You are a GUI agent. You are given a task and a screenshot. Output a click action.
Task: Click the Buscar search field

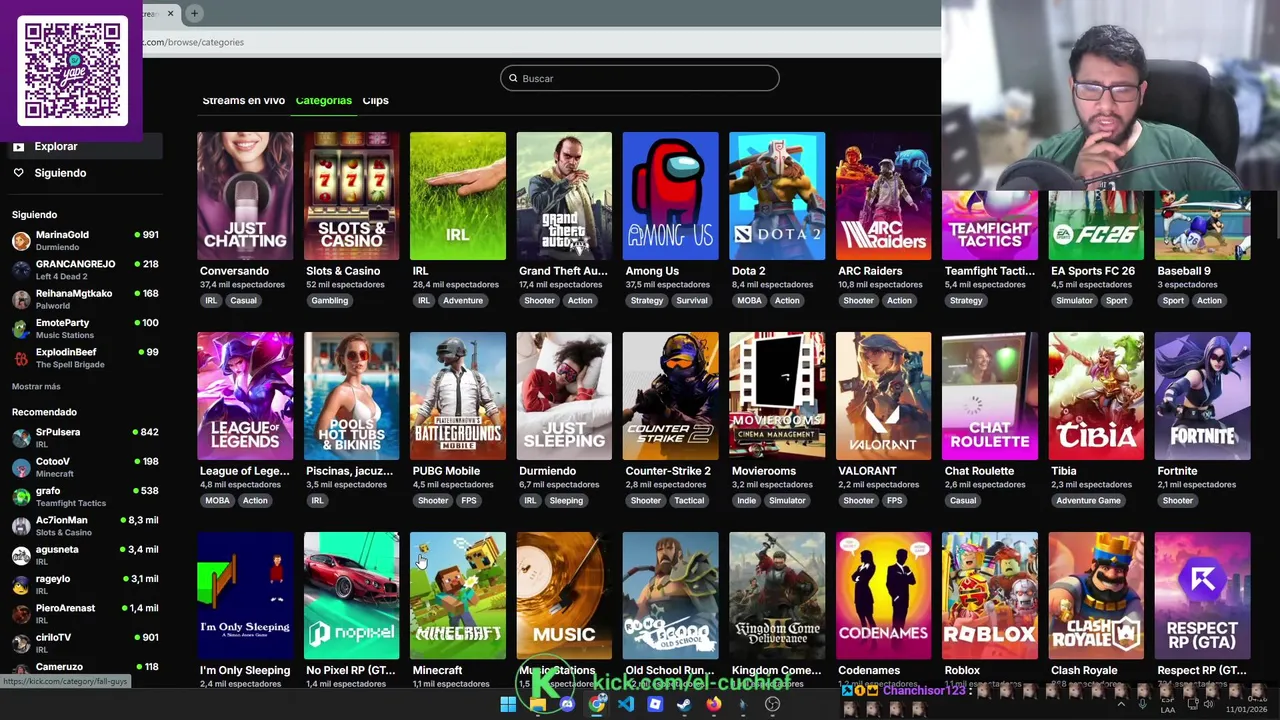(x=640, y=78)
